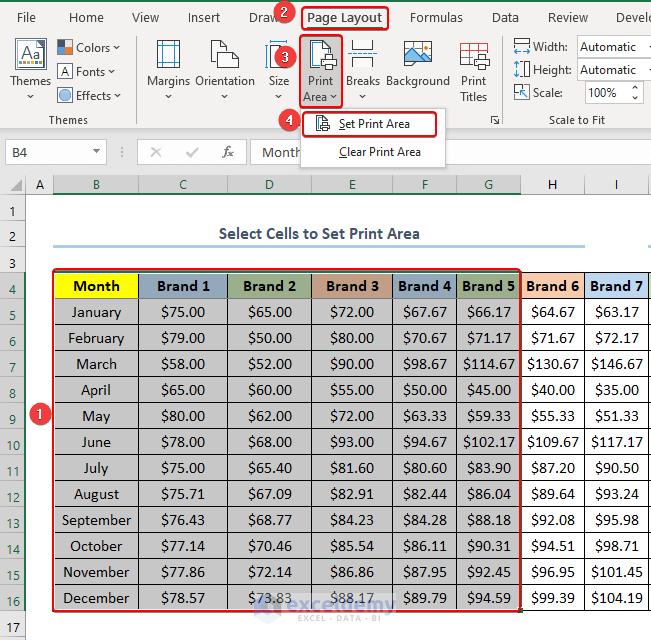Viewport: 651px width, 640px height.
Task: Click the Background image icon
Action: [418, 54]
